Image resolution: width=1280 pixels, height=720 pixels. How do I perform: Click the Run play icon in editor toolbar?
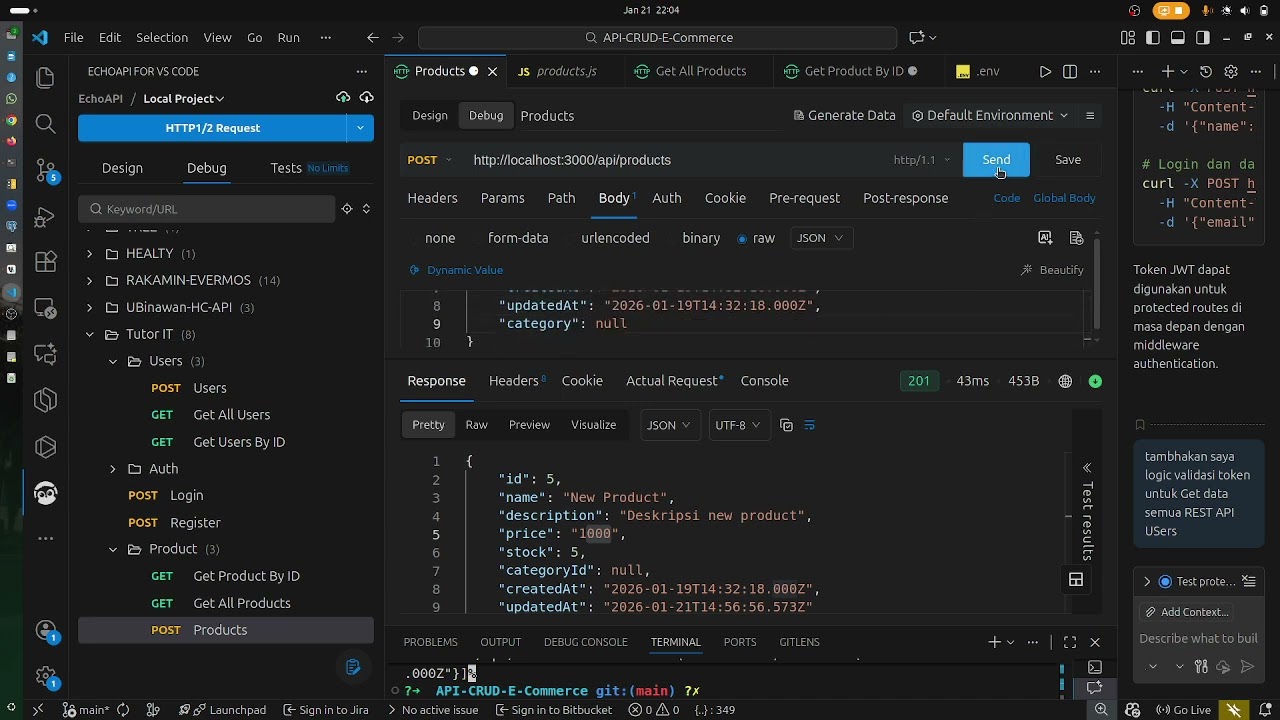pos(1045,72)
